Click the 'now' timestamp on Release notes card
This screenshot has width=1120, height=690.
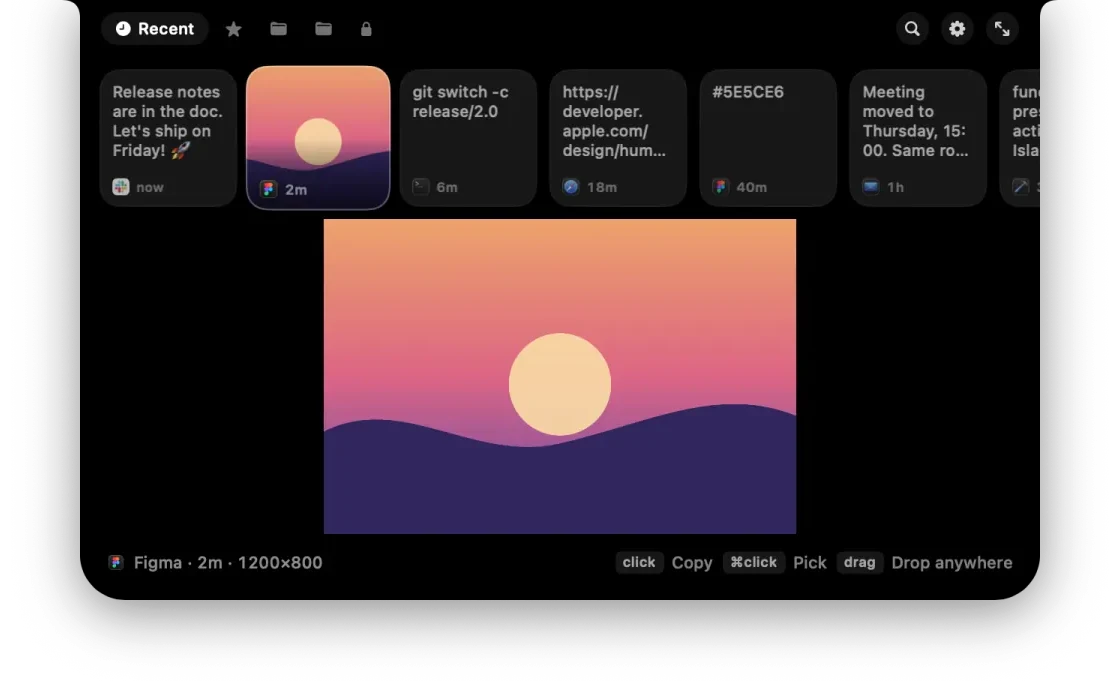(x=150, y=187)
